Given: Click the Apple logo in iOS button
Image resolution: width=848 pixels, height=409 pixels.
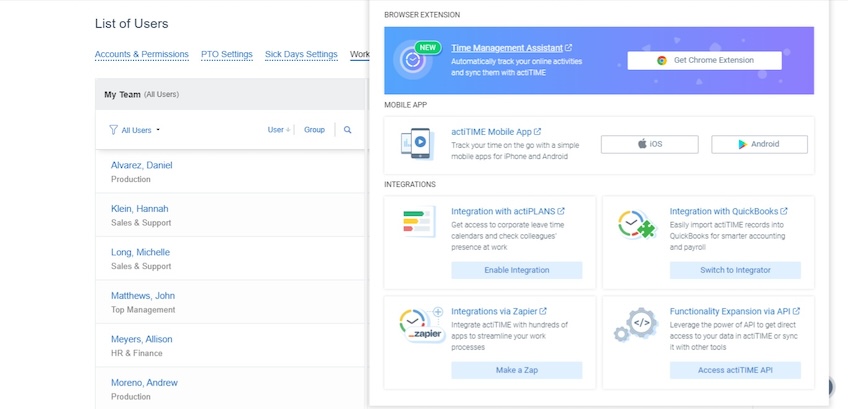Looking at the screenshot, I should pos(642,144).
